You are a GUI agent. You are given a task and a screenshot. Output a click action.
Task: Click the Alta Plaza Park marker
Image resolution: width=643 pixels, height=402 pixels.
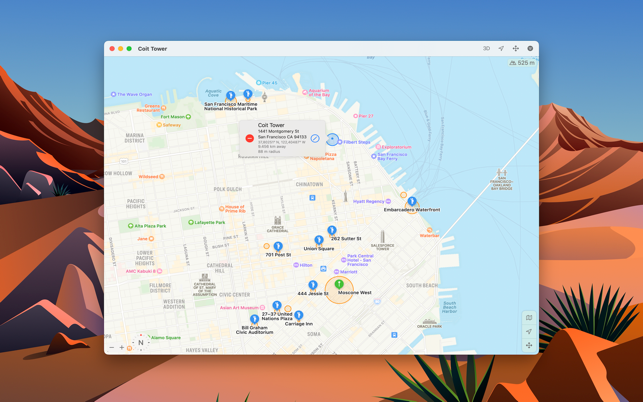(x=130, y=226)
